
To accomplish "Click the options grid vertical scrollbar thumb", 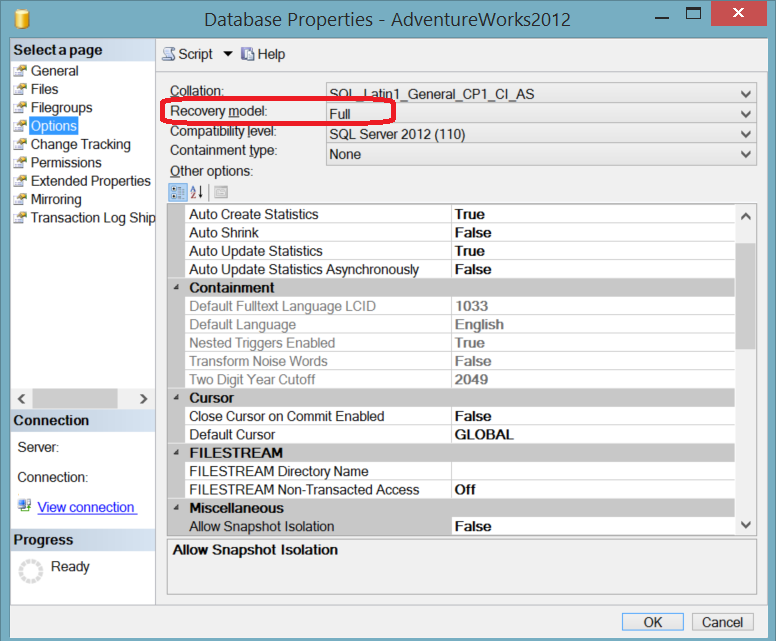I will [x=745, y=296].
